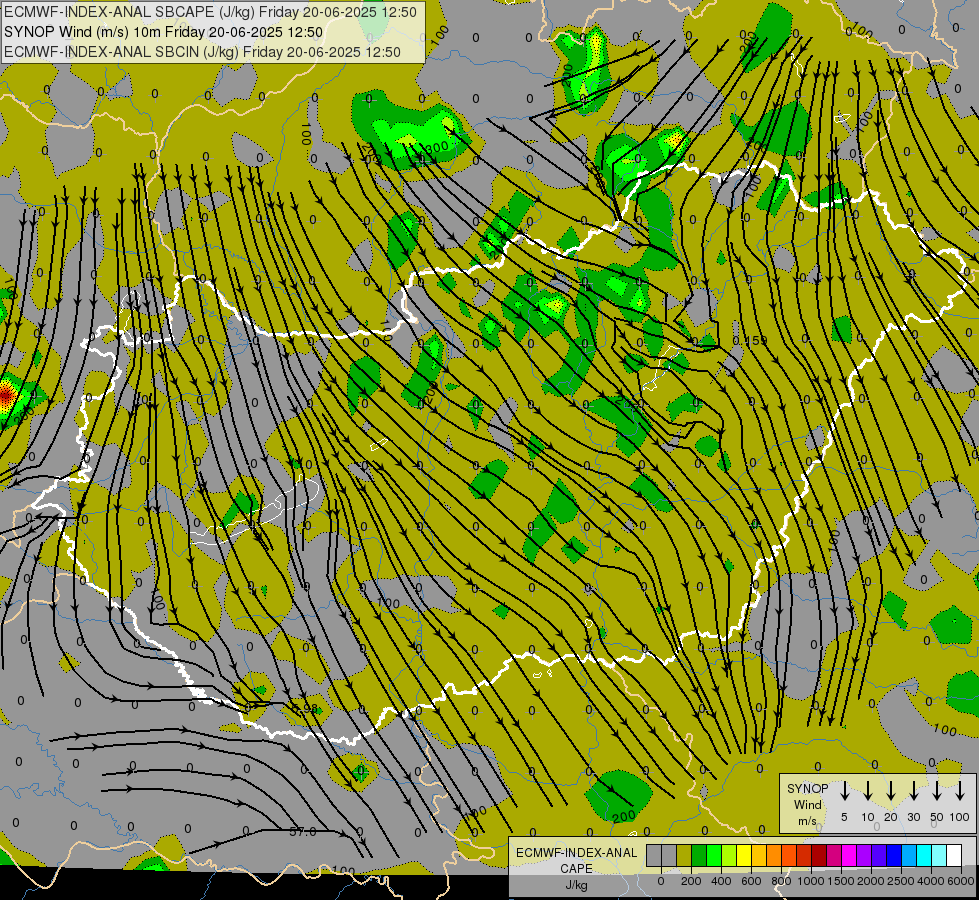Image resolution: width=979 pixels, height=900 pixels.
Task: Click the SBCIN title line at top
Action: 202,52
